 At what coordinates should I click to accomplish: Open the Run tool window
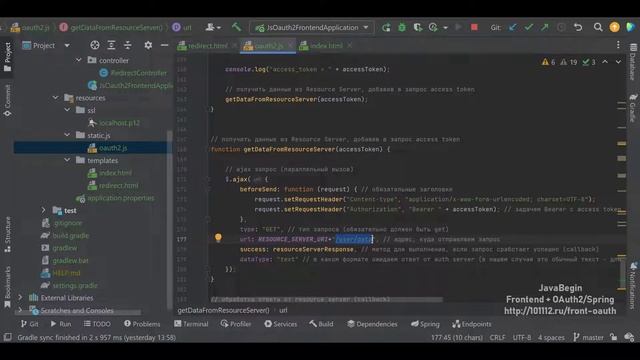click(60, 324)
